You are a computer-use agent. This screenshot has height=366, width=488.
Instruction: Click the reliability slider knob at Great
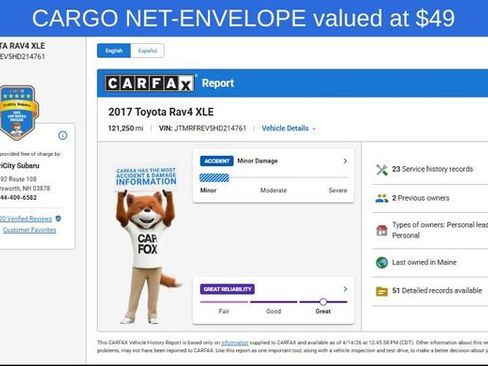click(x=323, y=302)
